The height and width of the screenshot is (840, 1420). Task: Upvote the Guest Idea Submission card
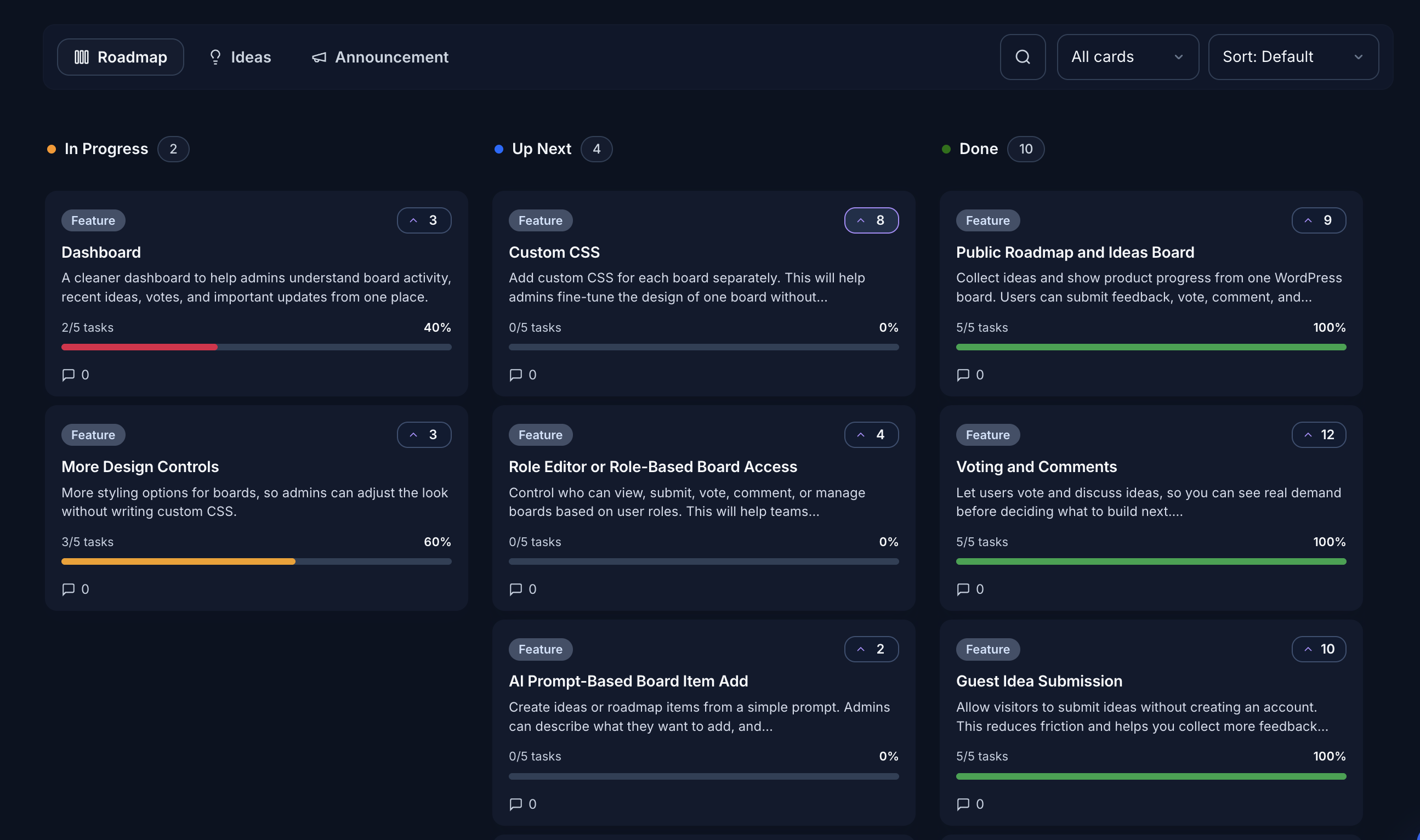point(1319,649)
